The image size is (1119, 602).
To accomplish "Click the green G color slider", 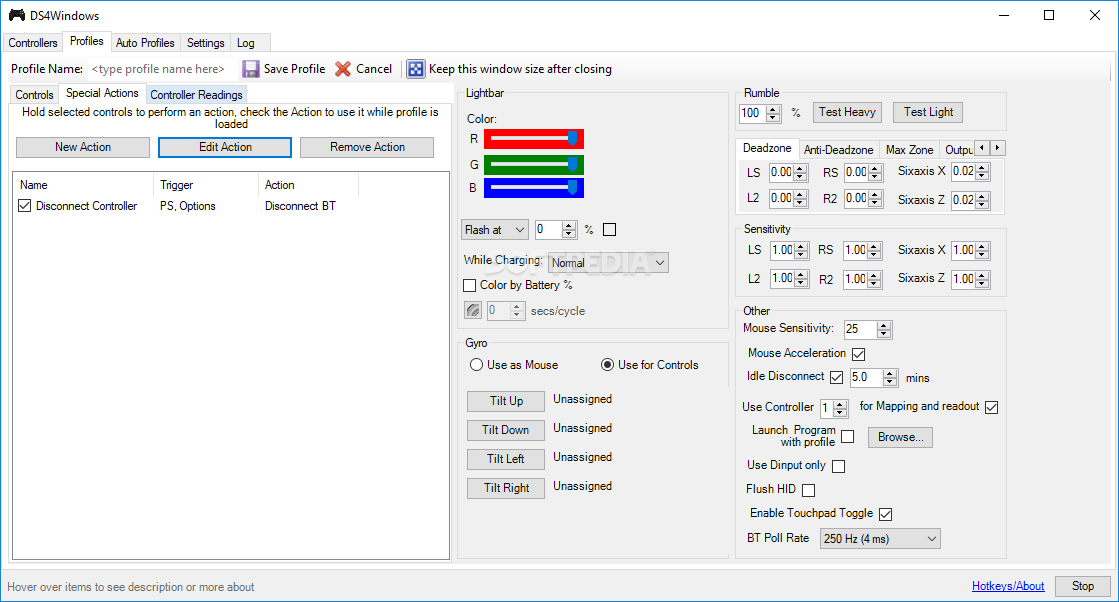I will pyautogui.click(x=534, y=165).
